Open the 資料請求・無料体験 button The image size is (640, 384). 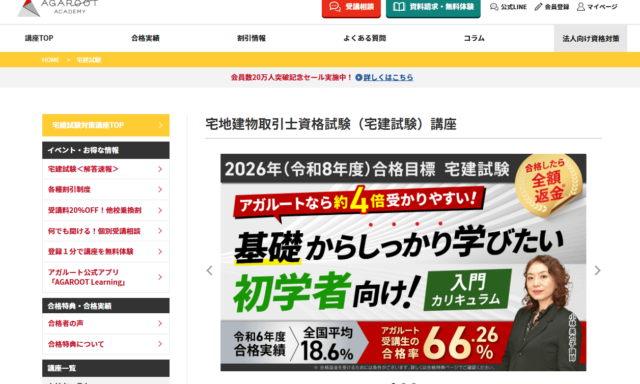pos(433,7)
